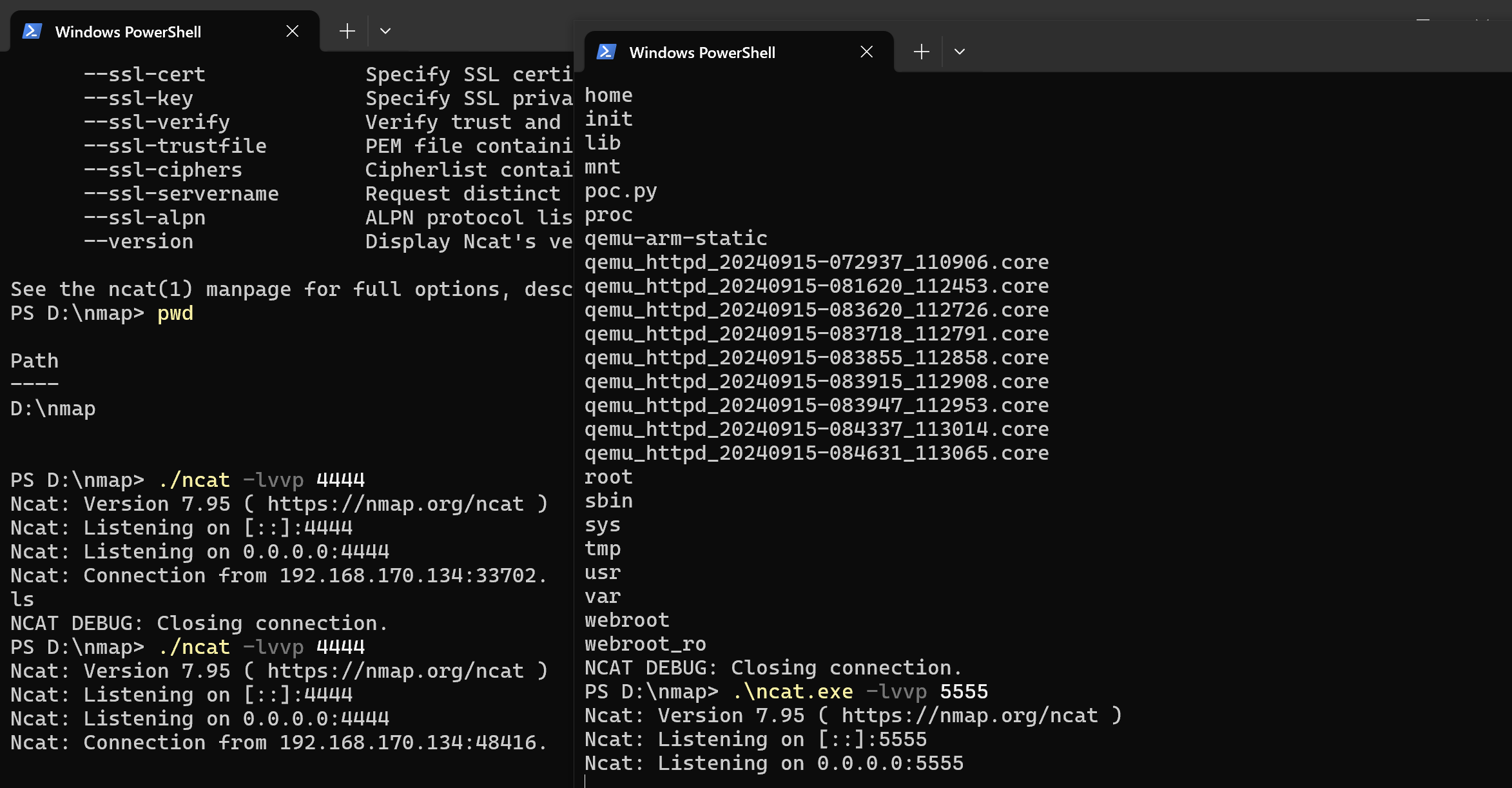Click 'qemu-arm-static' in right terminal

pyautogui.click(x=676, y=239)
